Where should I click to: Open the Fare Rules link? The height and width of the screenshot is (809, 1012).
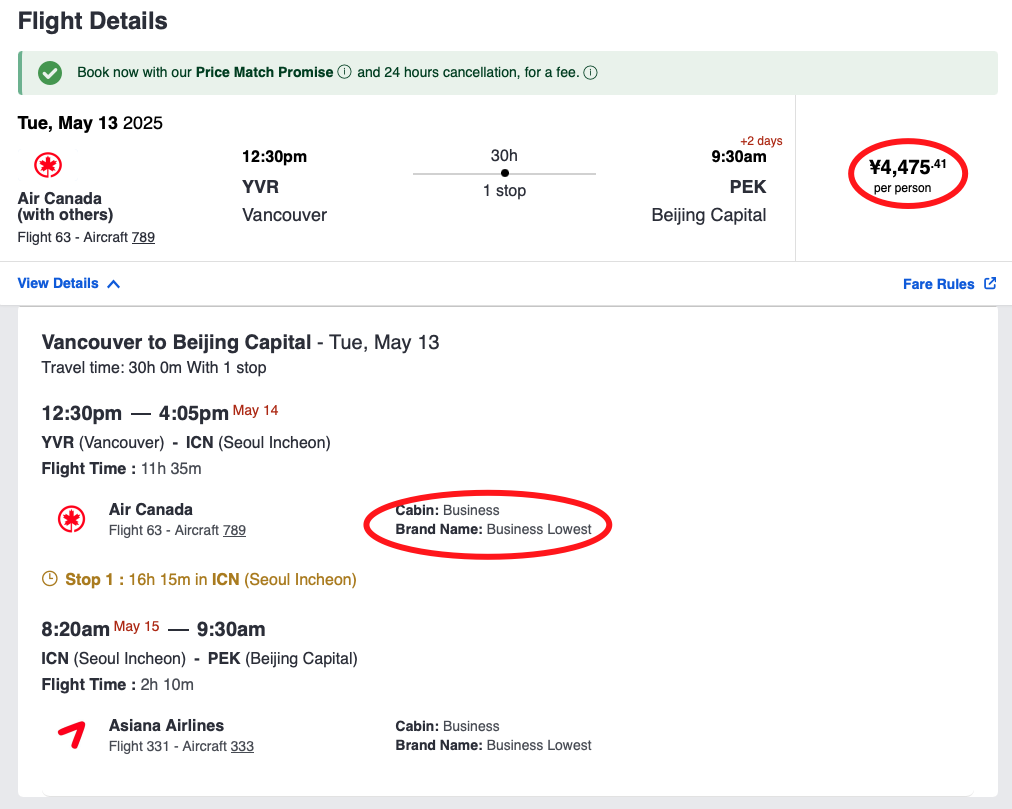(x=938, y=284)
